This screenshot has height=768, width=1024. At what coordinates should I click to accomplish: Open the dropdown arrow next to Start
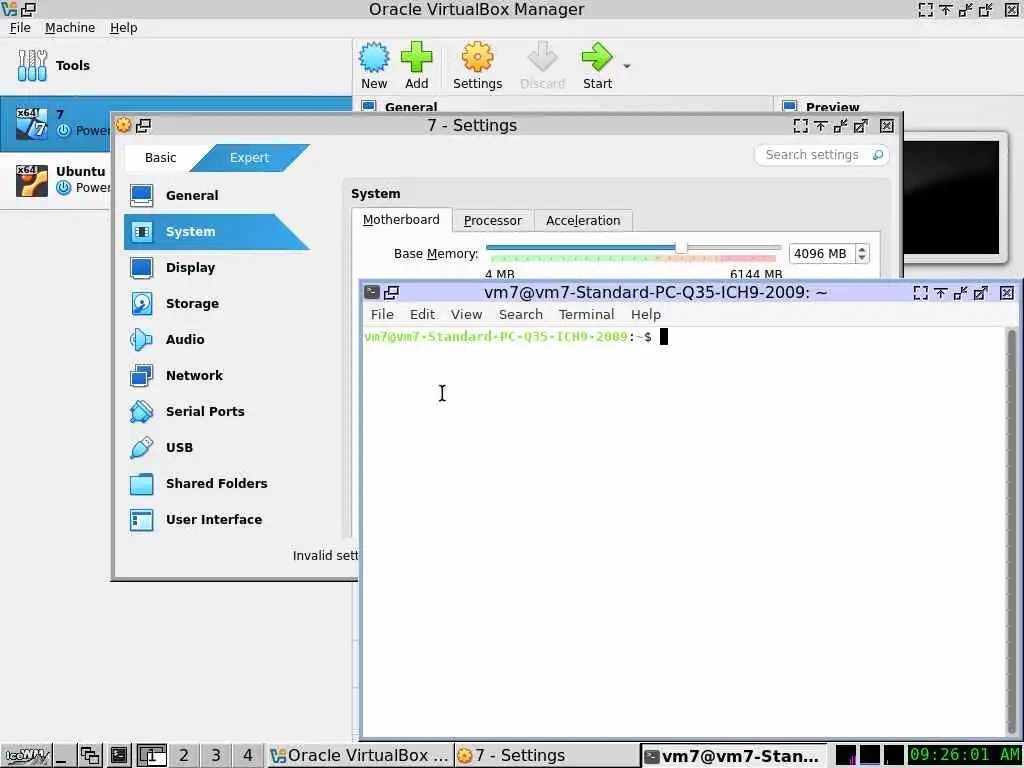627,66
